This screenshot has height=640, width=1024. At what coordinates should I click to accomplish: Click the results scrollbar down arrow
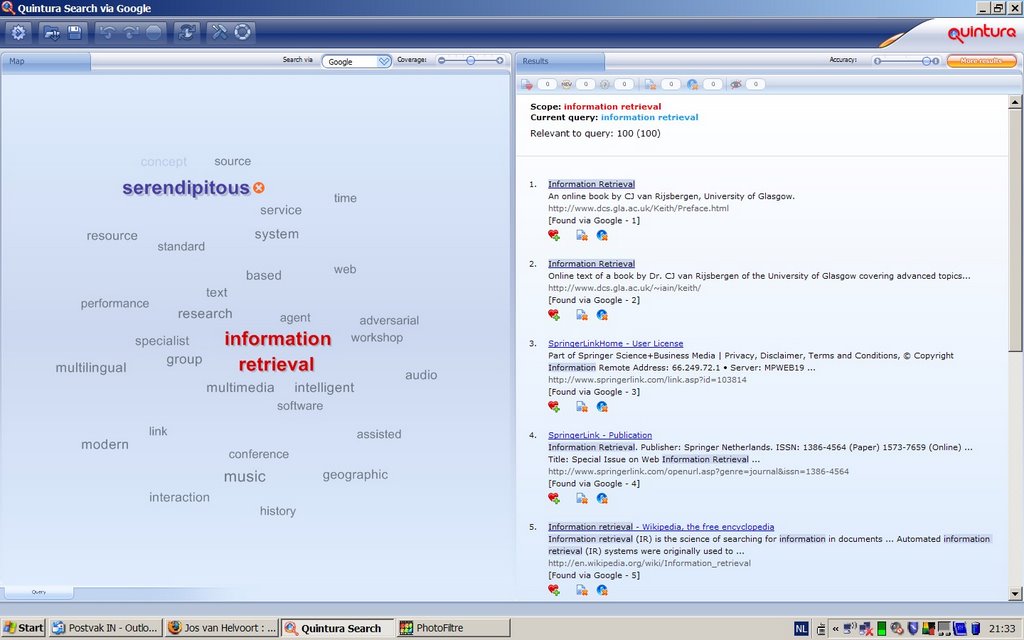1015,594
